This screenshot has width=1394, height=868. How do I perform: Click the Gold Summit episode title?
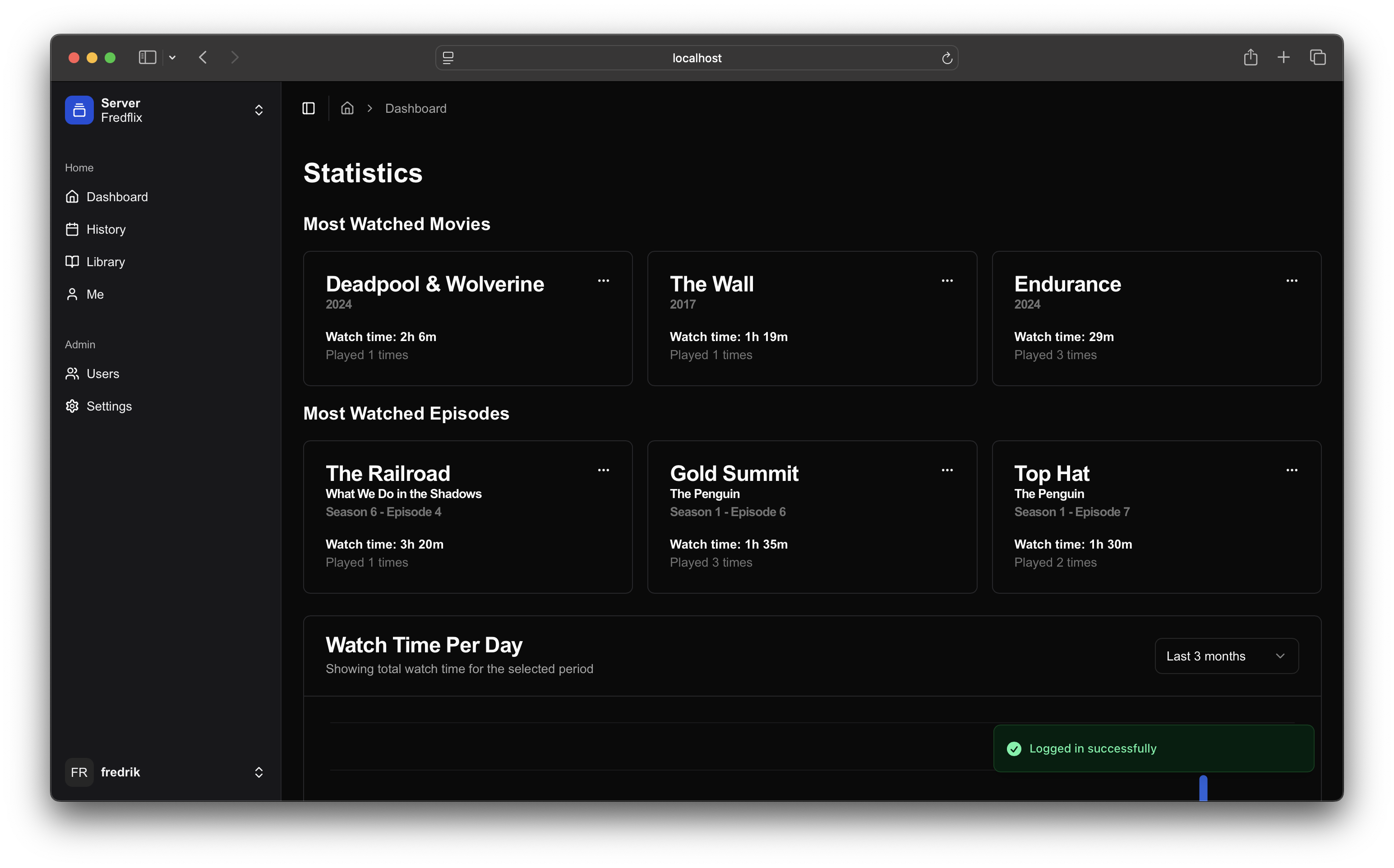[x=734, y=473]
